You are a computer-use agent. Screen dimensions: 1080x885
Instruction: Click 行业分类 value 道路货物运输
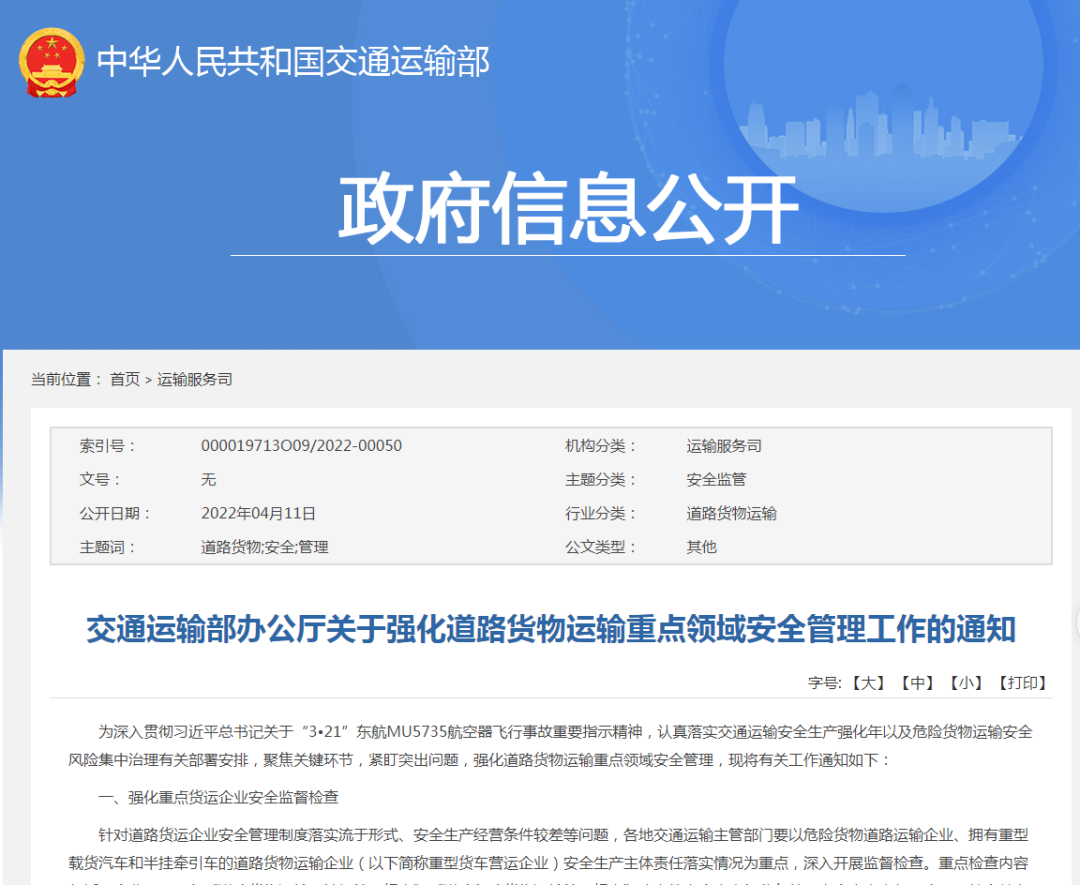point(731,513)
